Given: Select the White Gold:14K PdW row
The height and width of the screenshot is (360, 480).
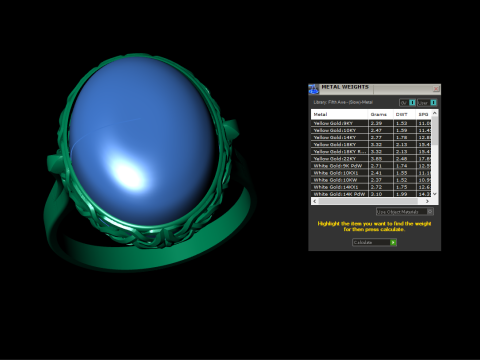Looking at the screenshot, I should [371, 194].
